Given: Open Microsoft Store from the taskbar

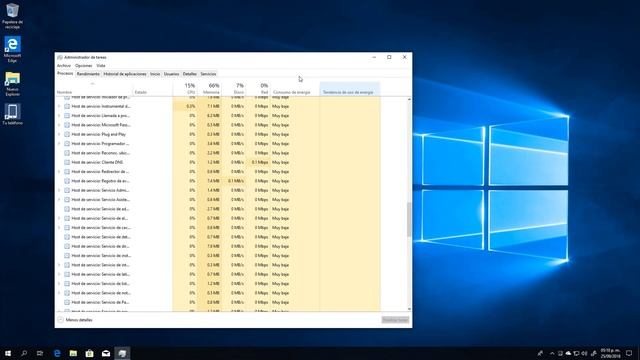Looking at the screenshot, I should [x=89, y=353].
